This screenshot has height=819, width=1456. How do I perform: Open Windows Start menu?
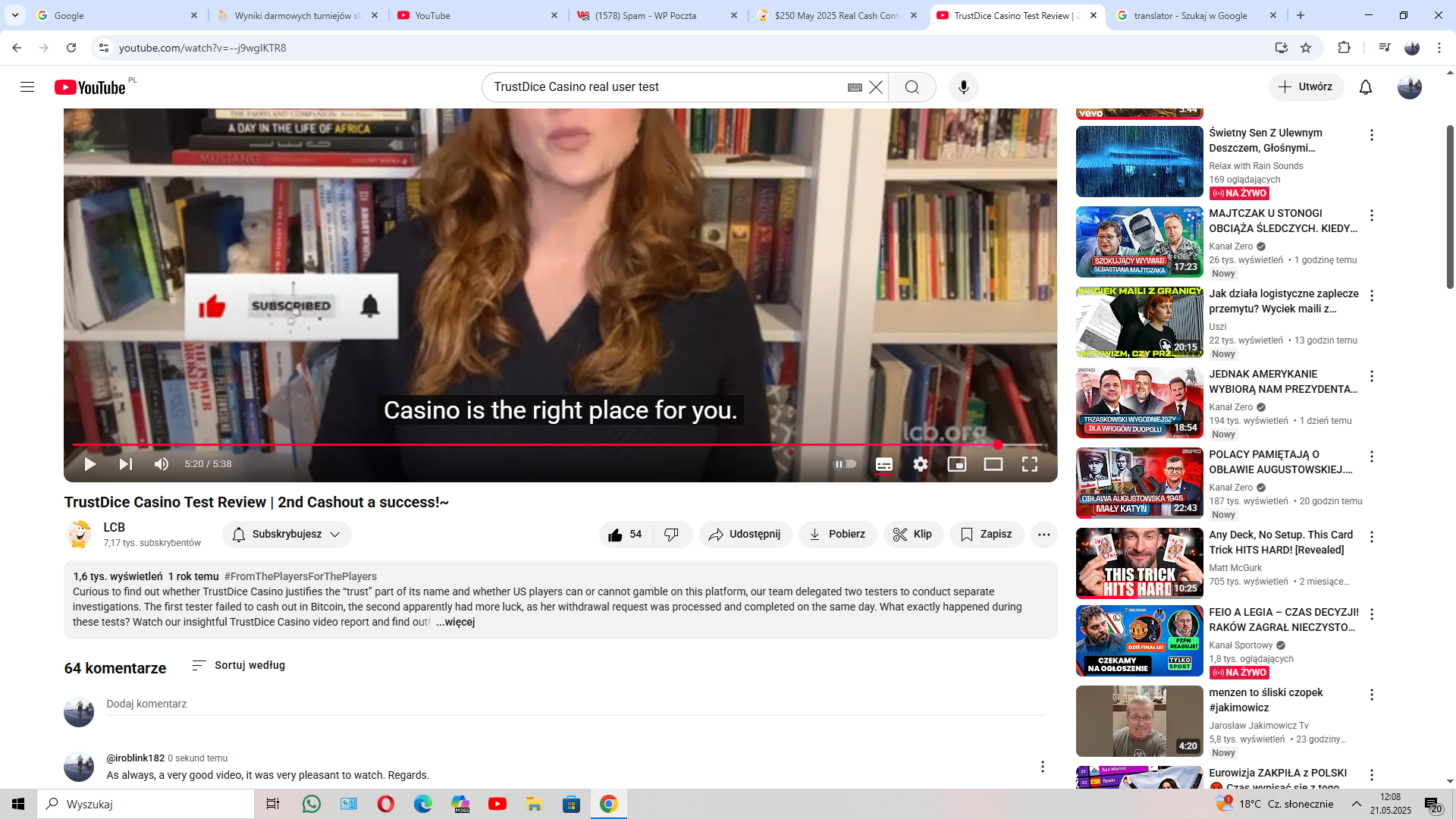(x=18, y=804)
